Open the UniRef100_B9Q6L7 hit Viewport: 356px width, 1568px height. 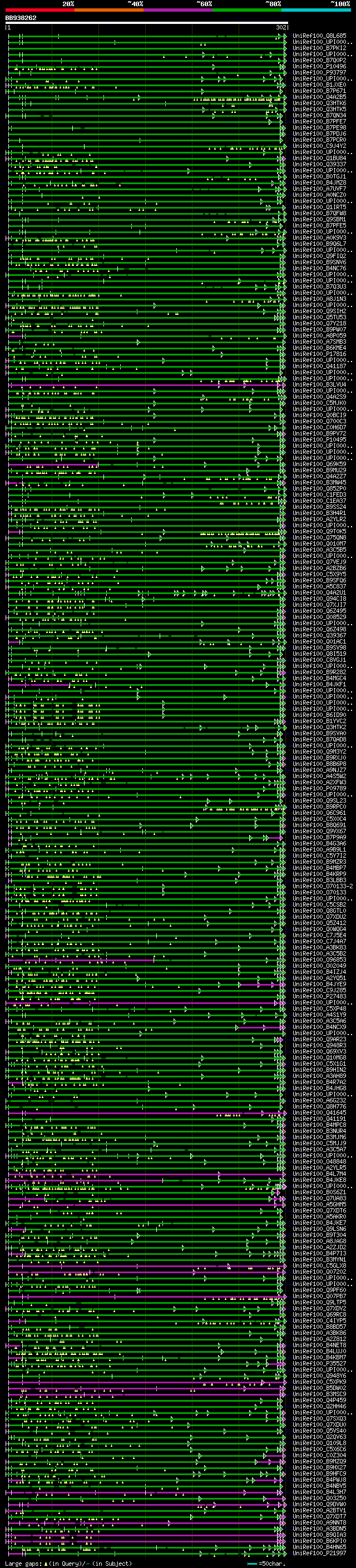point(319,244)
